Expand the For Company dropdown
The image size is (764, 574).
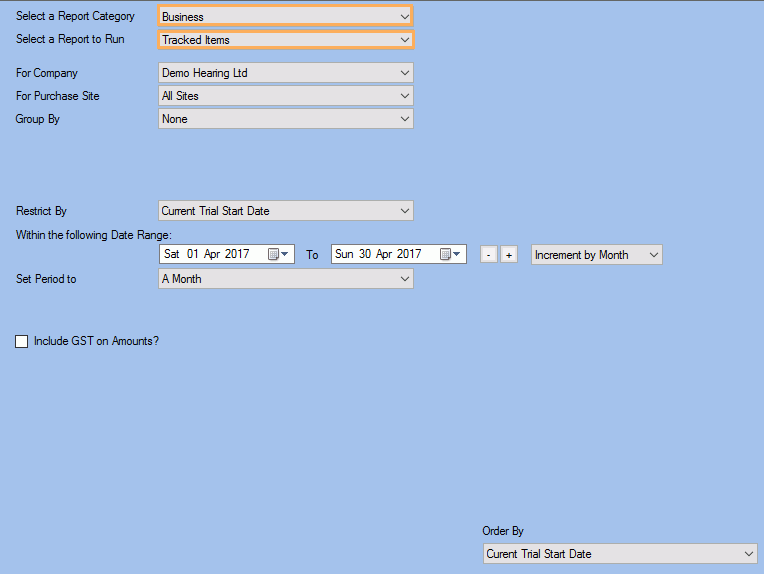(x=286, y=73)
